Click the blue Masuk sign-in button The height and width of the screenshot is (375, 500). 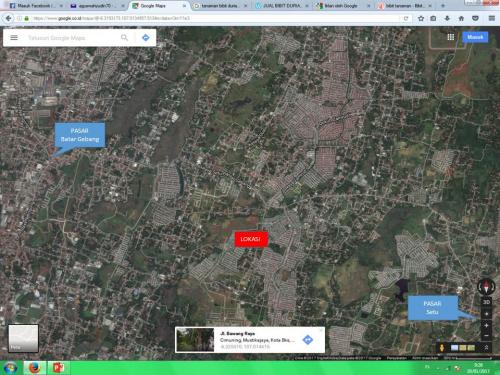tap(475, 37)
